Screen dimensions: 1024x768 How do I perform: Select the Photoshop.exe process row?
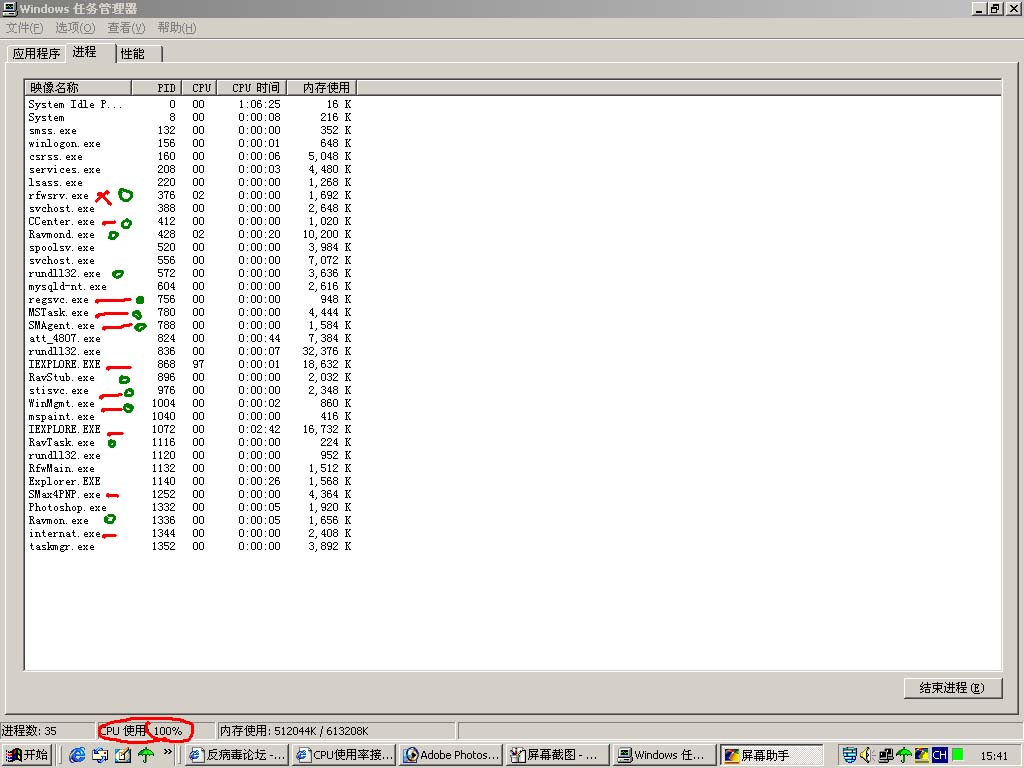[x=190, y=507]
